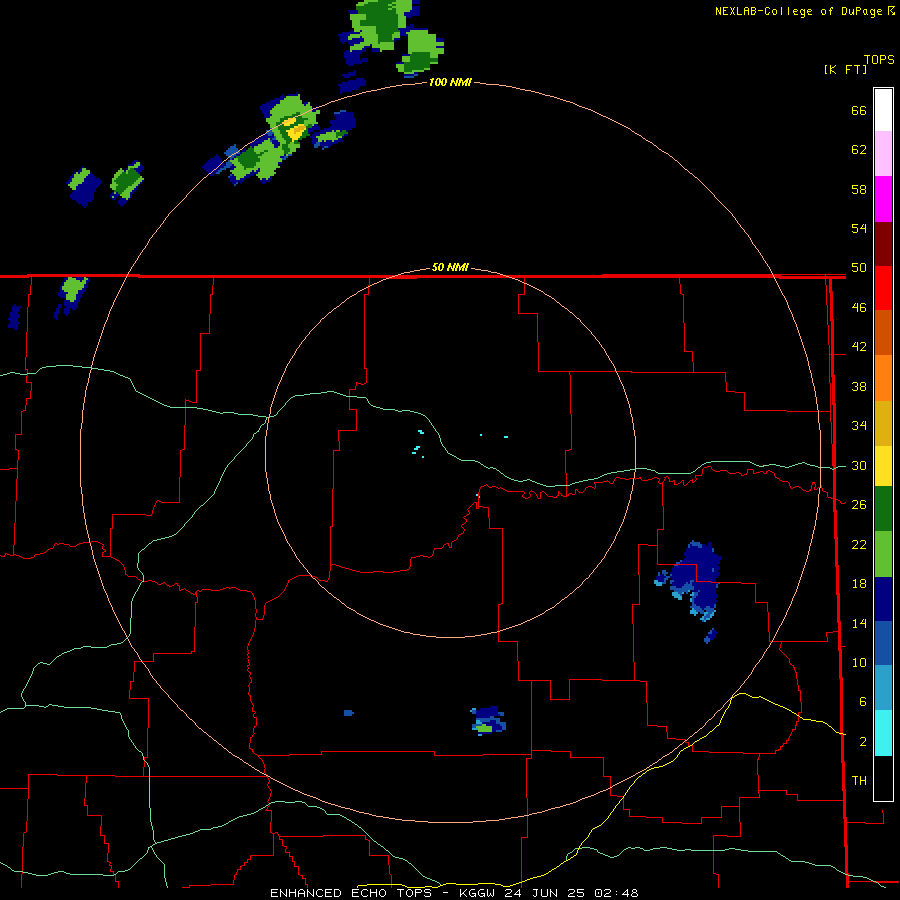Click the dark orange legend swatch
This screenshot has height=900, width=900.
[x=883, y=333]
